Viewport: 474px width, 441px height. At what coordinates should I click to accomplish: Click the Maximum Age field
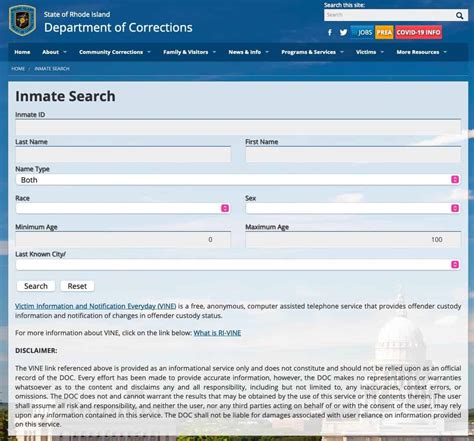(353, 240)
